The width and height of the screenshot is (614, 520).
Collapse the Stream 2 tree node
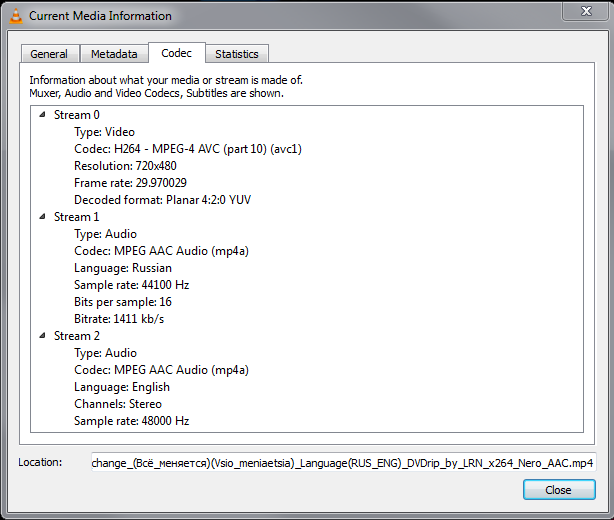coord(42,336)
